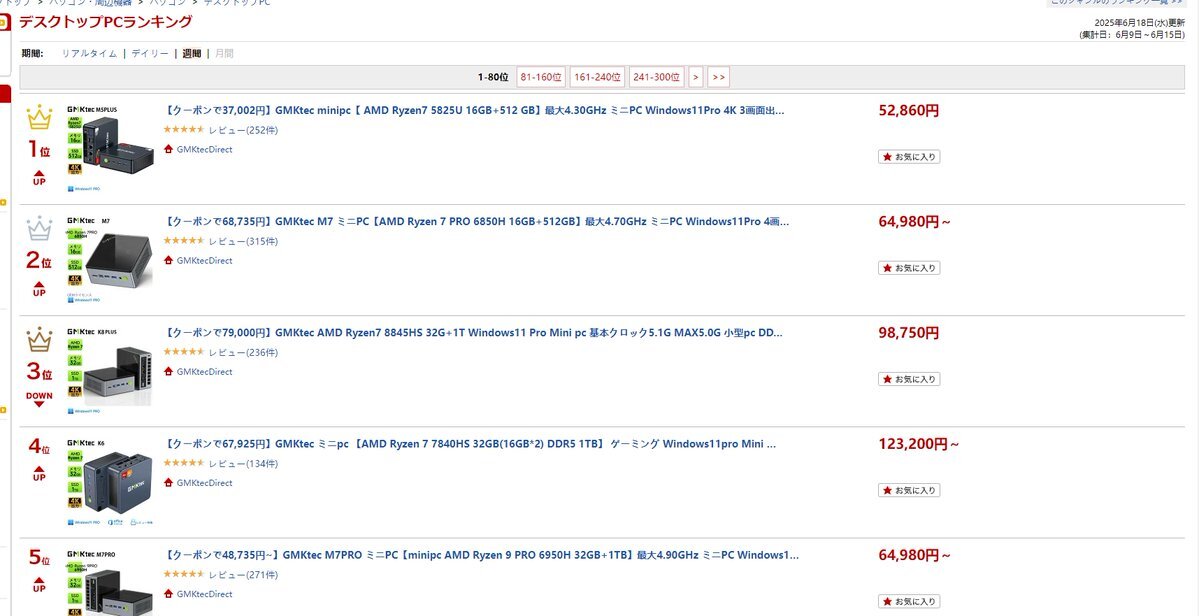Click the silver crown icon for rank 2
Screen dimensions: 1199x616
click(39, 229)
